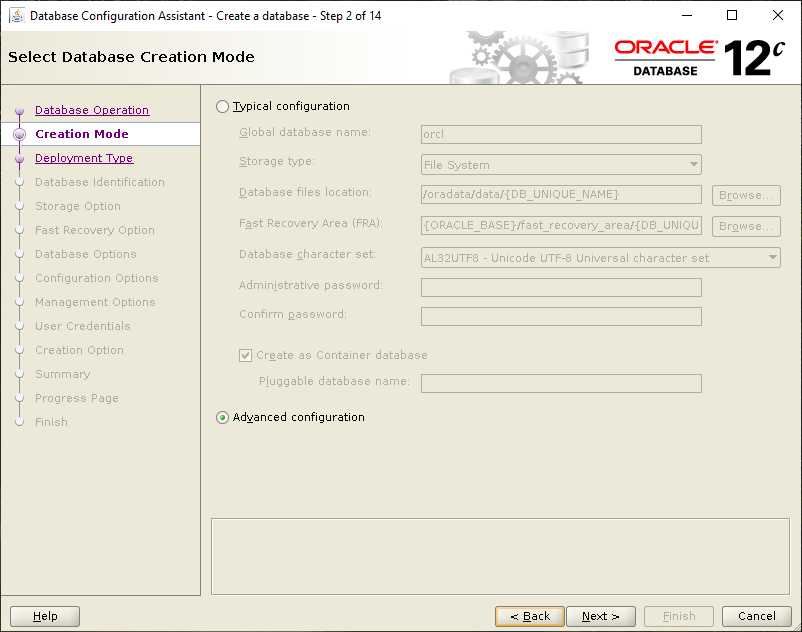
Task: Focus the Pluggable database name field
Action: (x=561, y=383)
